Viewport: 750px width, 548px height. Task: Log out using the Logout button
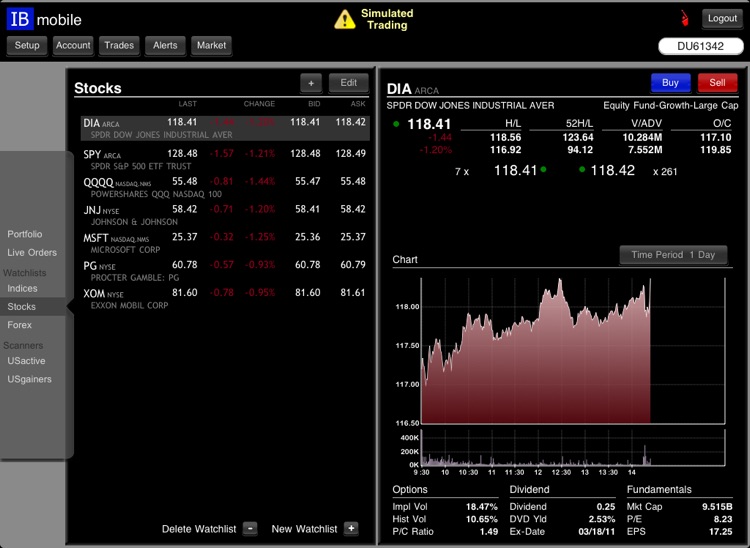coord(722,19)
